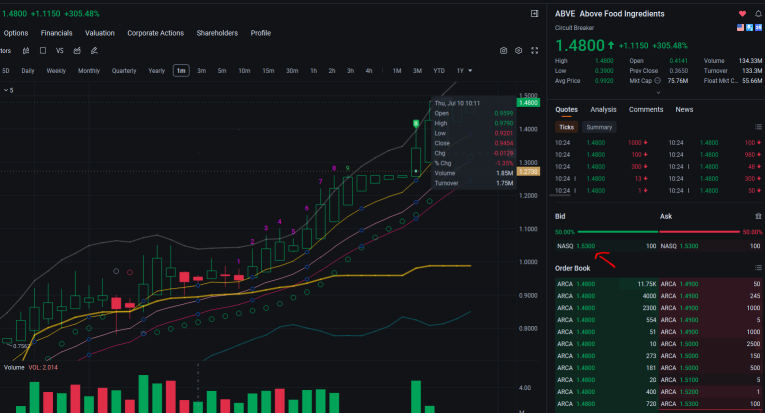
Task: Select the 15m timeframe
Action: (x=268, y=71)
